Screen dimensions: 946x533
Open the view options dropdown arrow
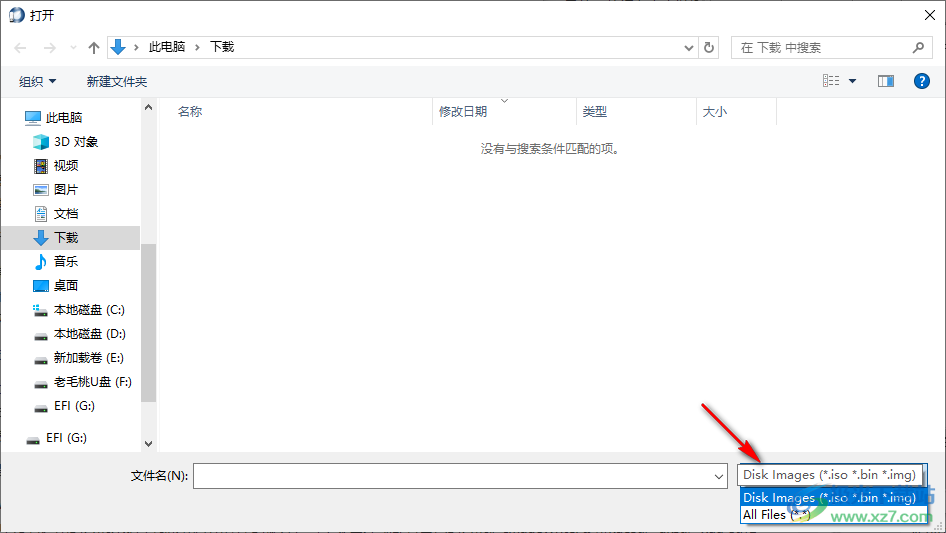click(852, 81)
